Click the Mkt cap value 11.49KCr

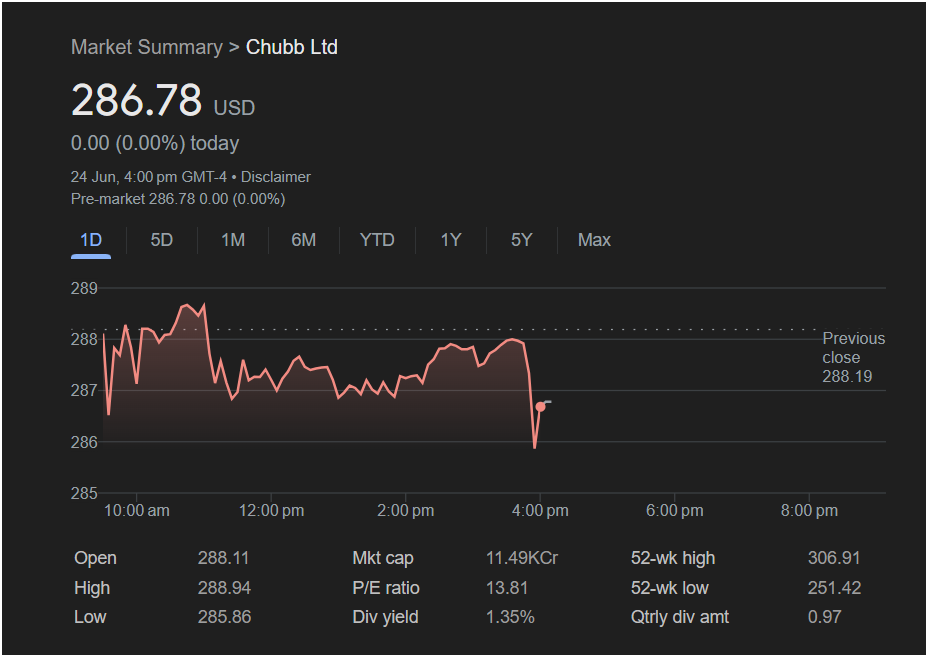click(x=522, y=558)
